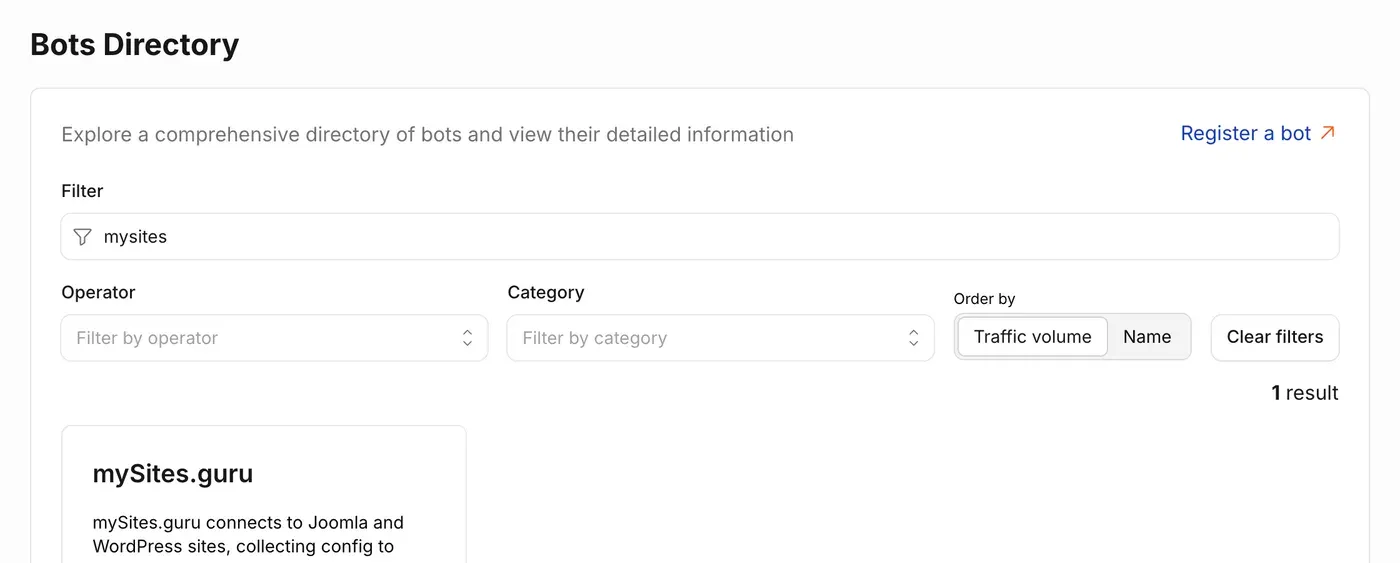Click the mySites.guru card description text

(x=248, y=534)
